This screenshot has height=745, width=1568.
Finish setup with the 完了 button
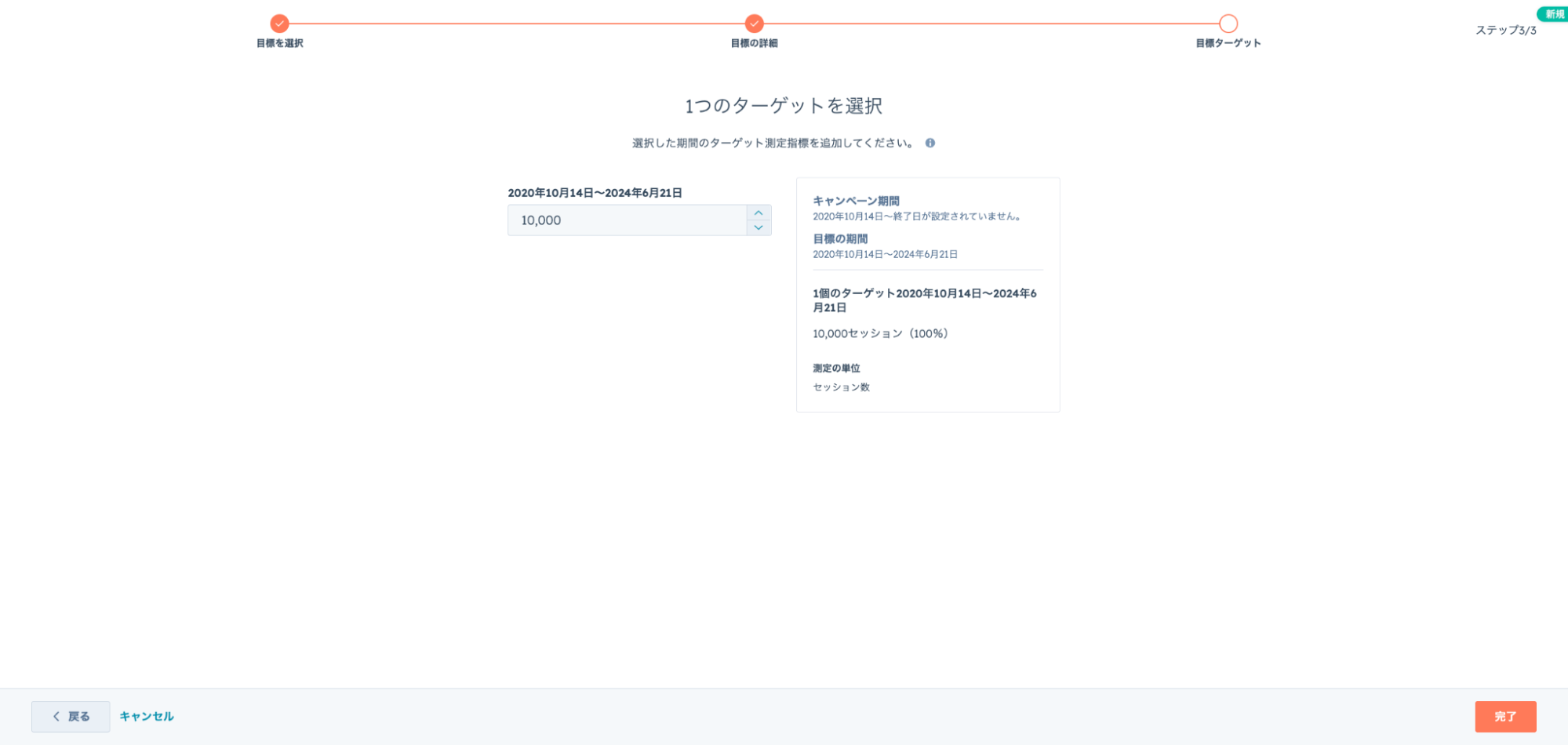pyautogui.click(x=1504, y=717)
